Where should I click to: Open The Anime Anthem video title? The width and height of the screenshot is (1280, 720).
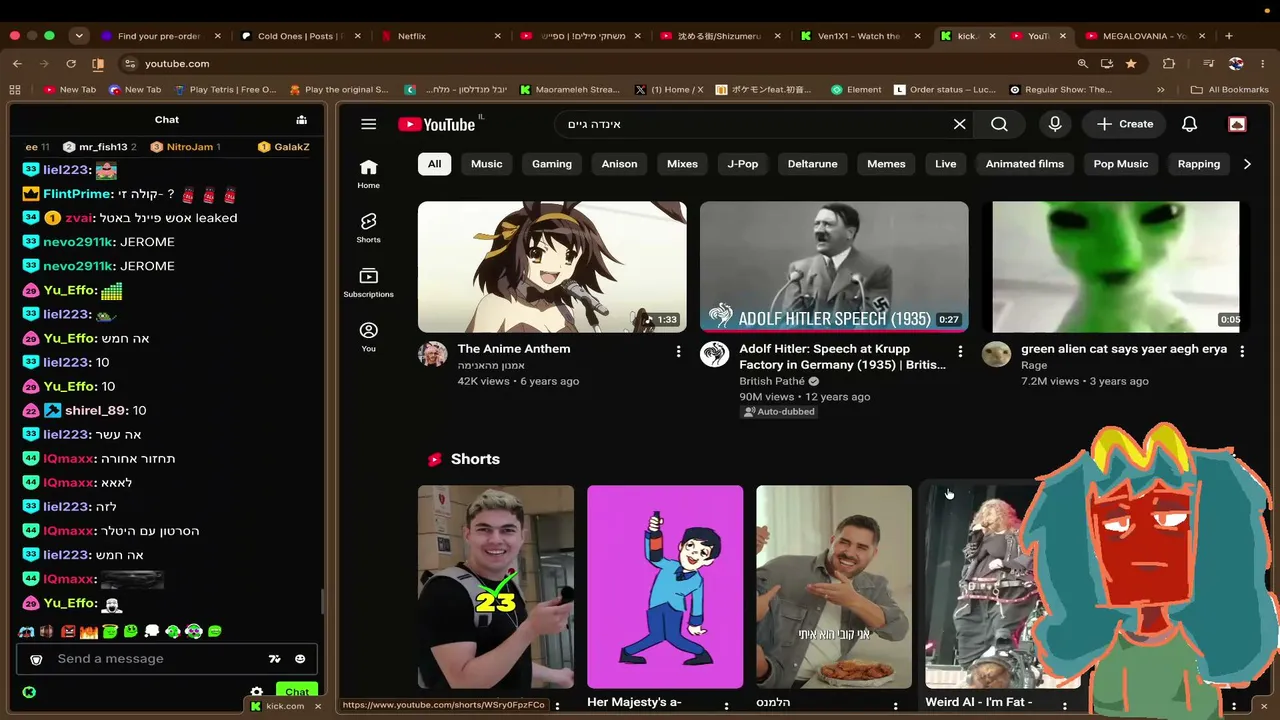(514, 349)
